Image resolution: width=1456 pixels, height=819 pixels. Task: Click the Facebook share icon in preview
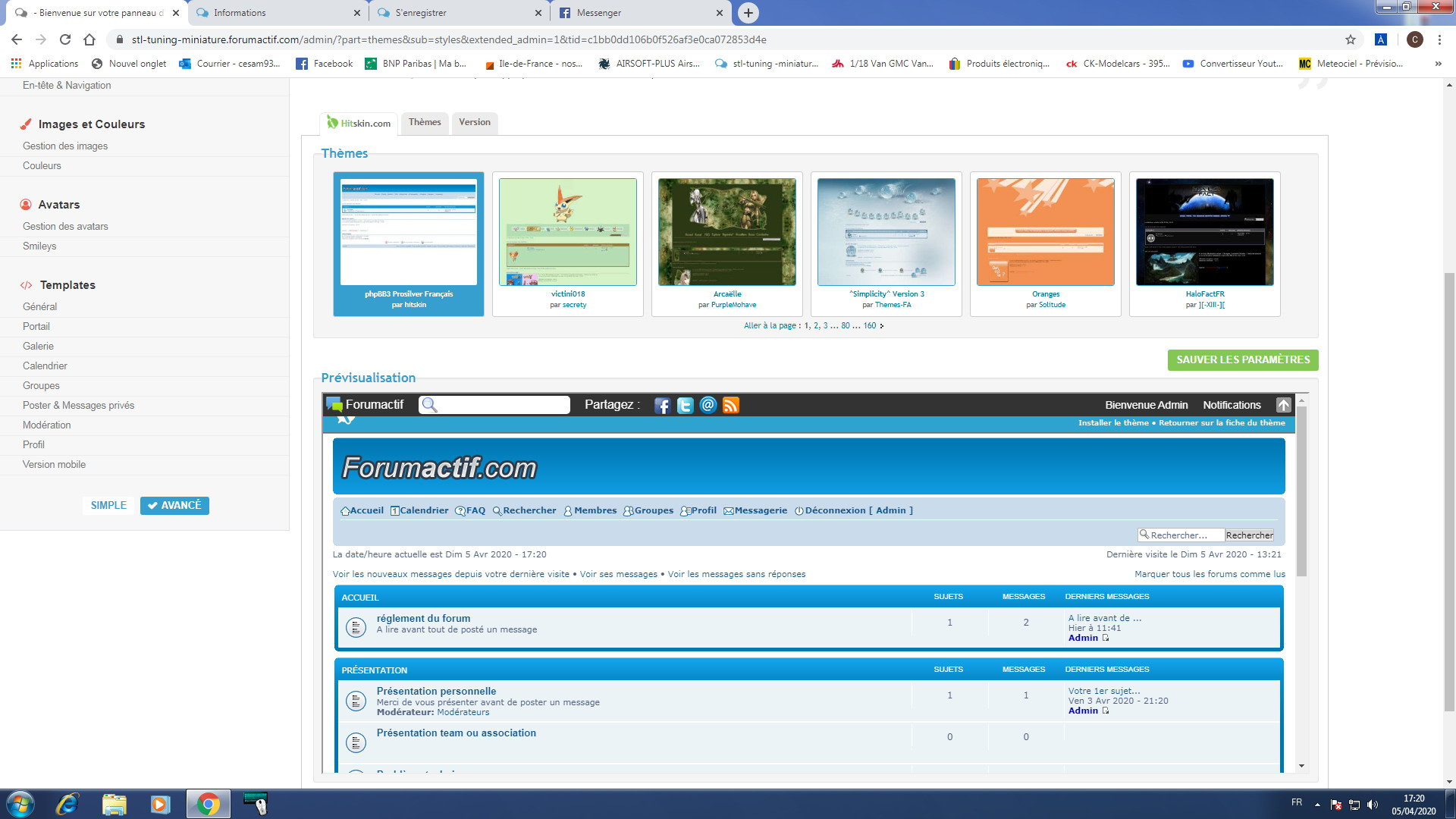661,405
